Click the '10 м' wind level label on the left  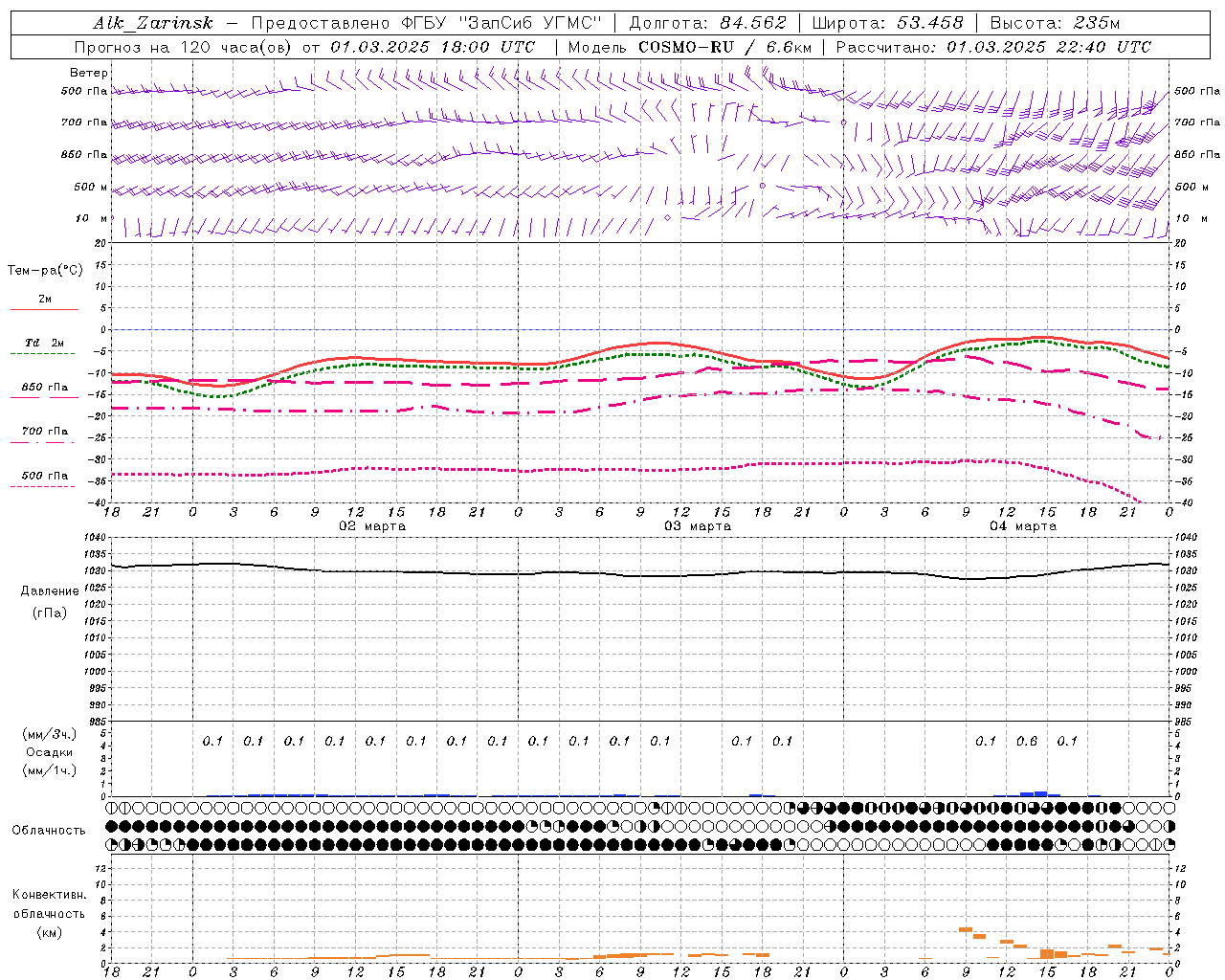click(x=92, y=218)
